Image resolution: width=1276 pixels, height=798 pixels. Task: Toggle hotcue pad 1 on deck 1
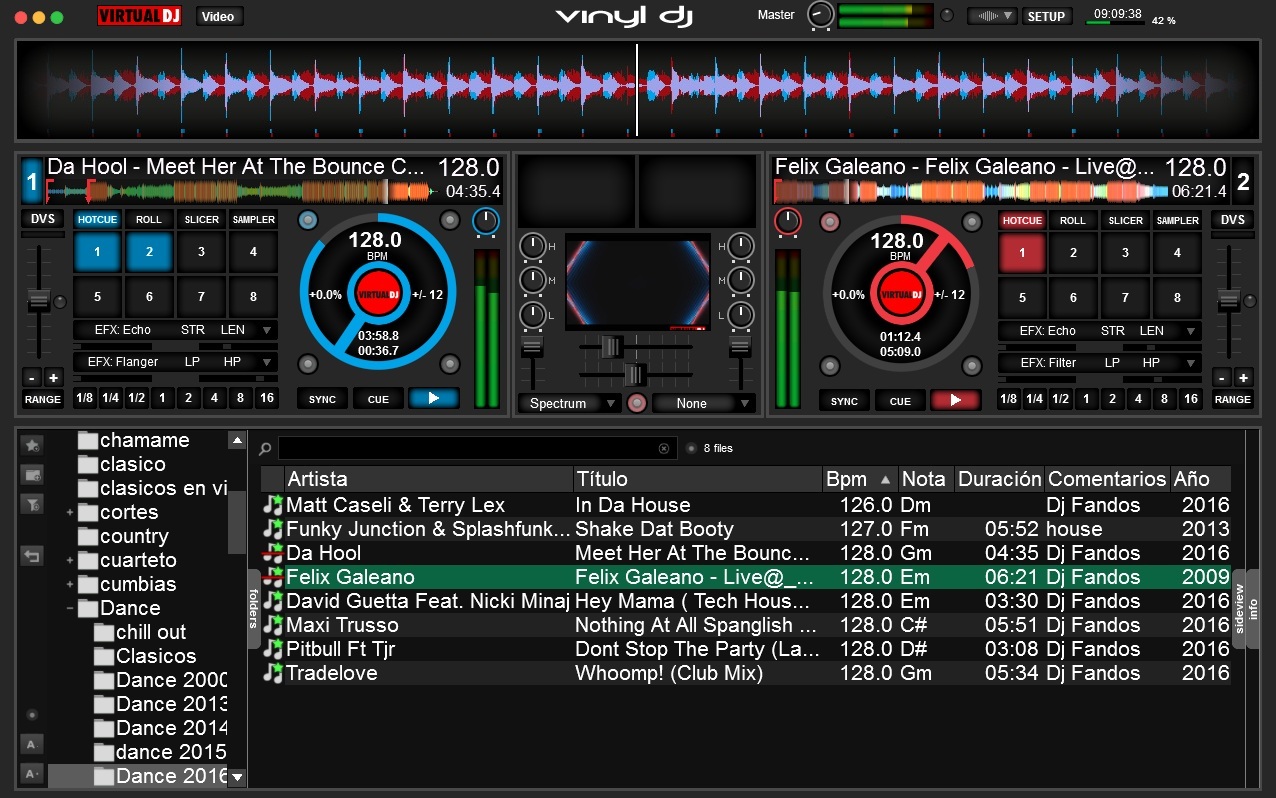coord(97,252)
